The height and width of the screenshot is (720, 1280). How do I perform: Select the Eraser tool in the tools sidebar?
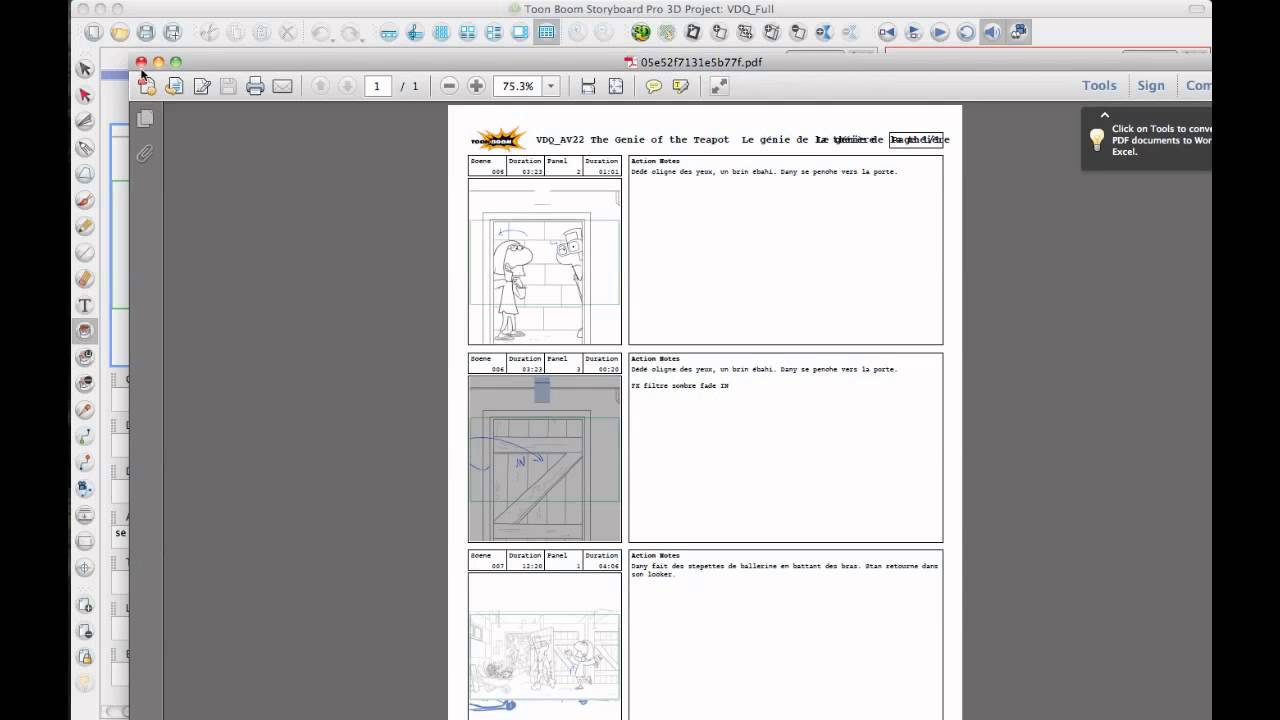(85, 279)
